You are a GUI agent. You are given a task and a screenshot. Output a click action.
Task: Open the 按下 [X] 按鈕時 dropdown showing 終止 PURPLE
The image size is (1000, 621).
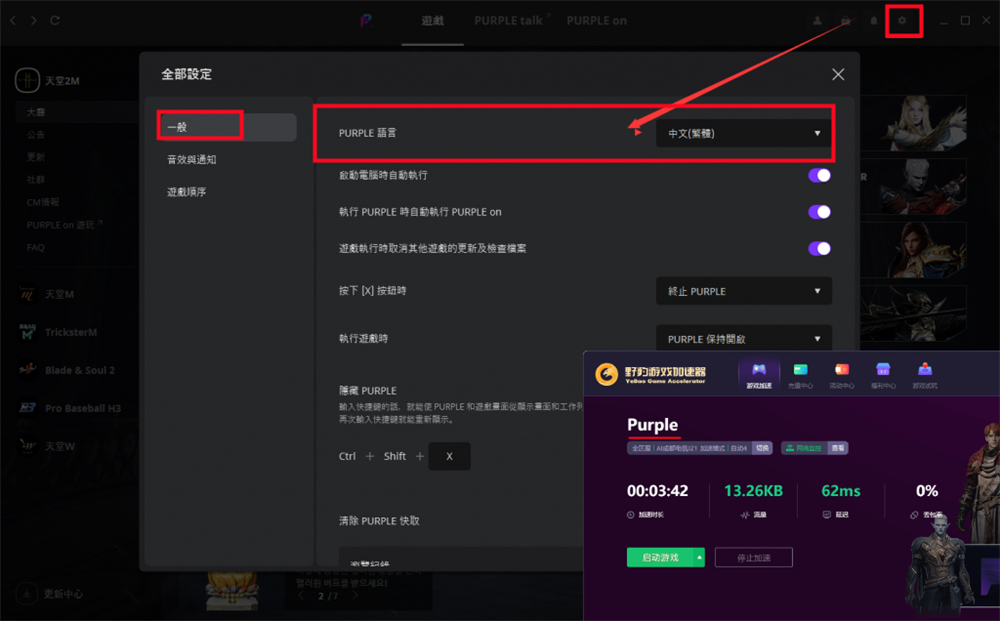point(744,291)
